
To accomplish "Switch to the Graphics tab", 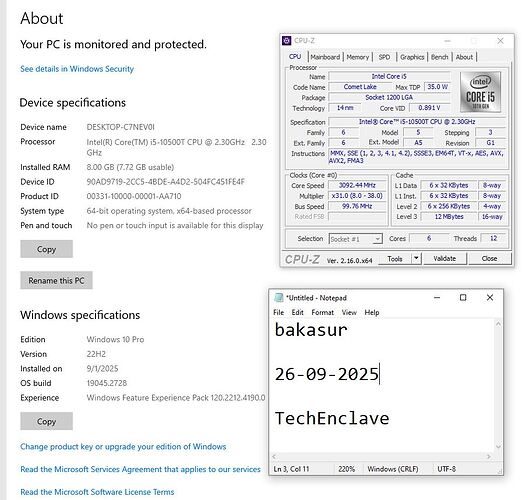I will (x=412, y=57).
